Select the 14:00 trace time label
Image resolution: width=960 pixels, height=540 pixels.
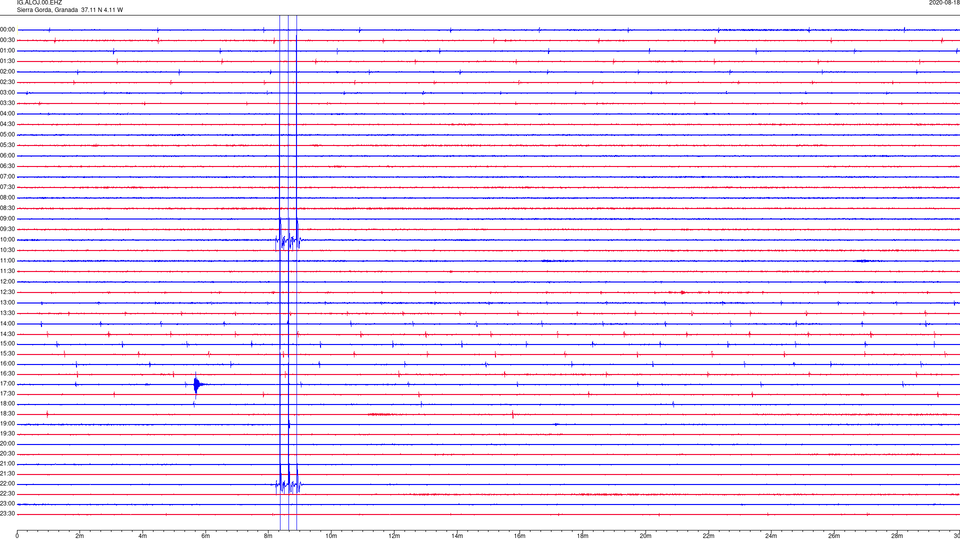pos(7,323)
